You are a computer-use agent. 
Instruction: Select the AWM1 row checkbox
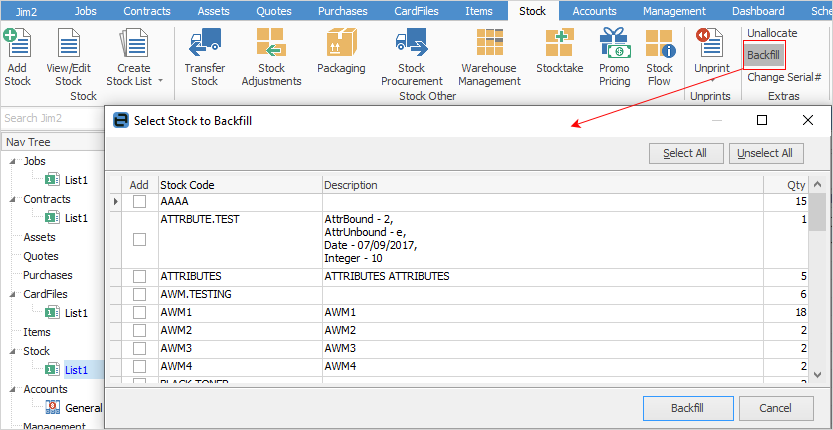pos(139,312)
